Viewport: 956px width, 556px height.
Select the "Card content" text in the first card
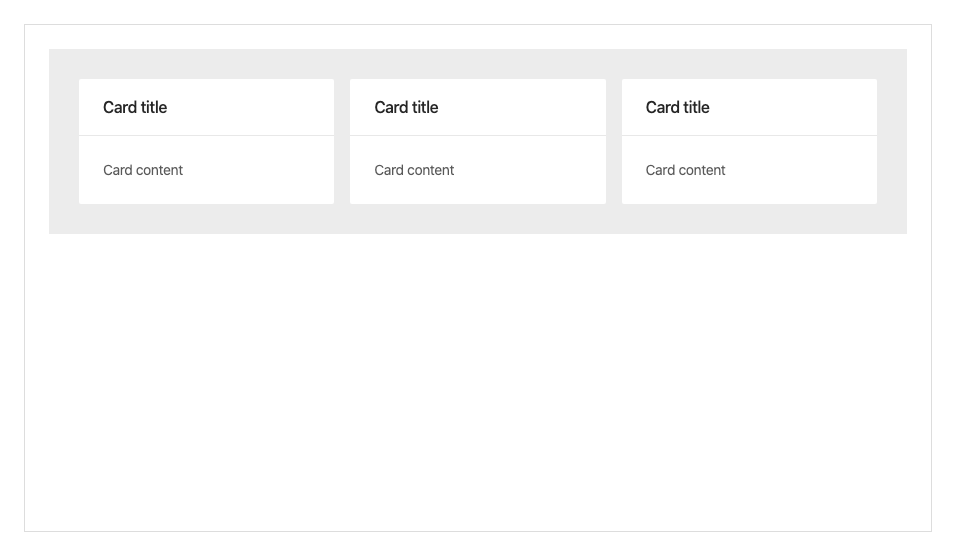143,170
